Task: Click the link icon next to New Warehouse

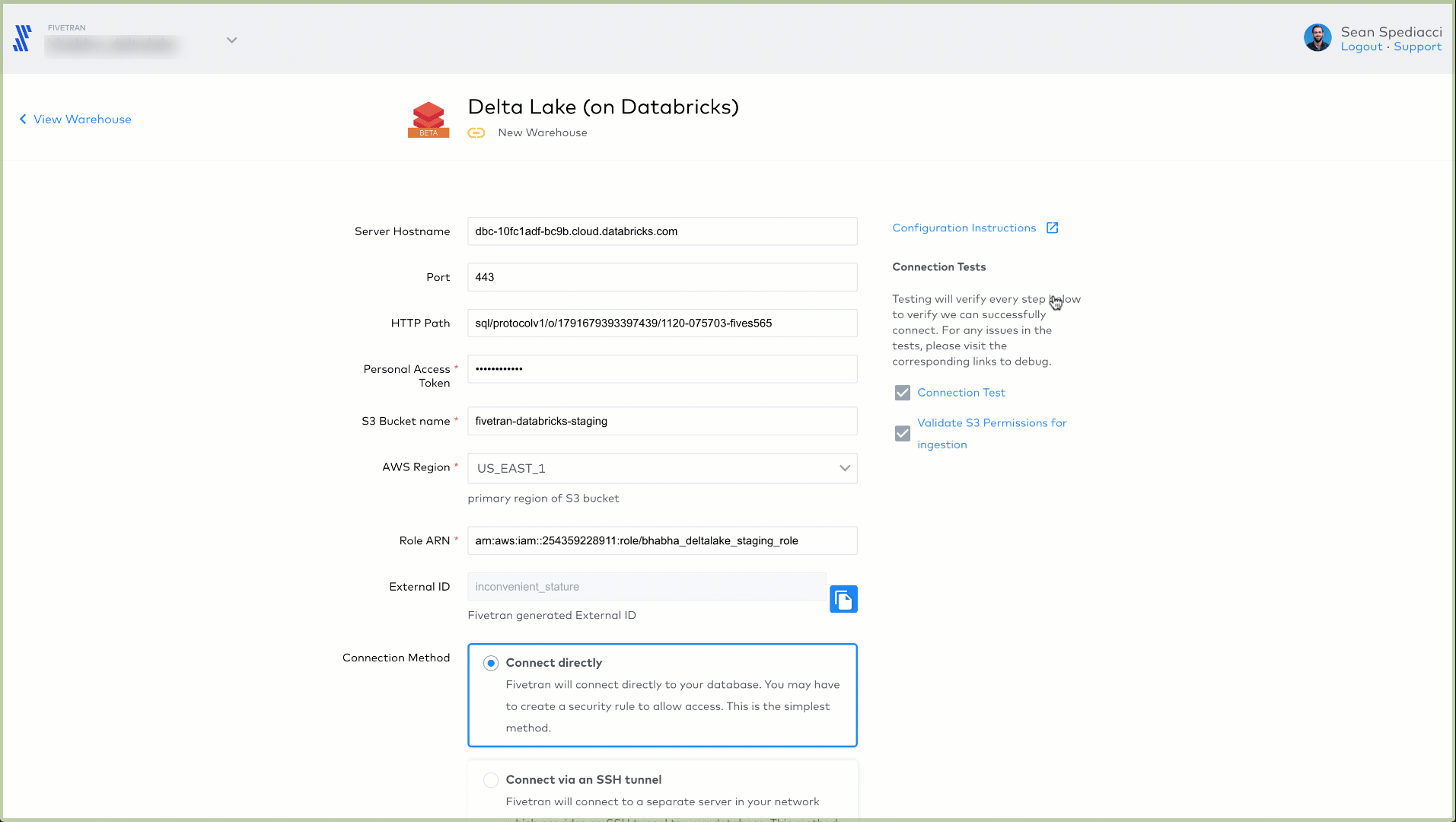Action: tap(476, 132)
